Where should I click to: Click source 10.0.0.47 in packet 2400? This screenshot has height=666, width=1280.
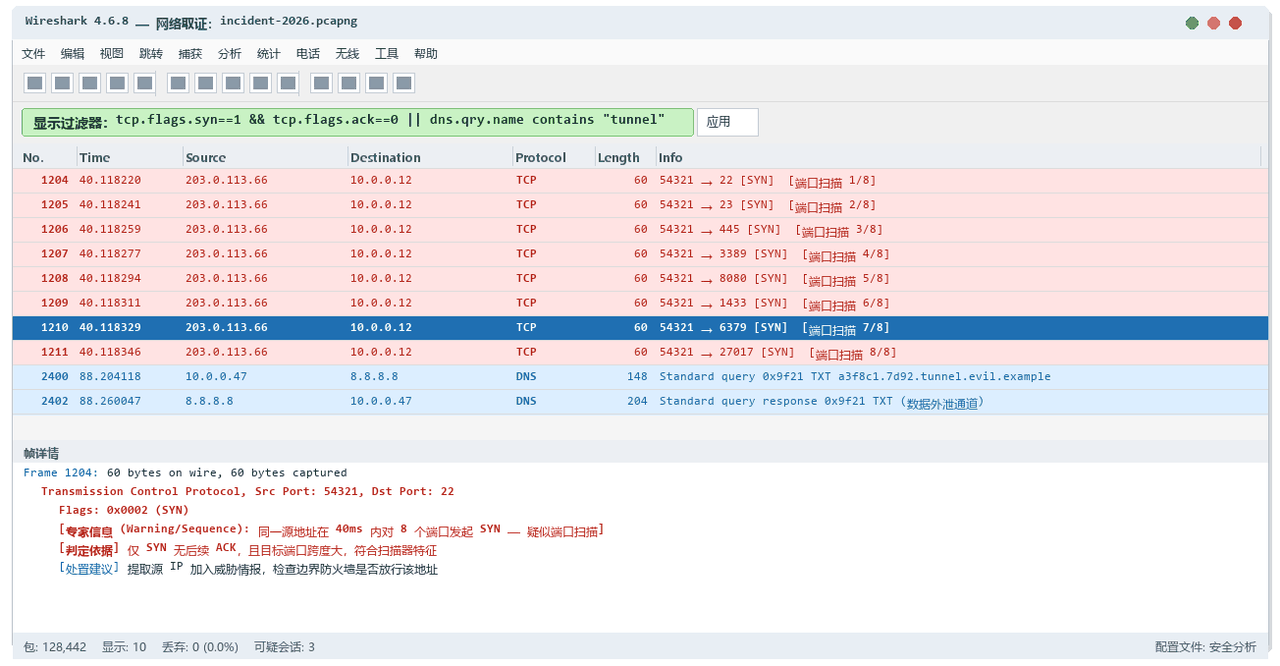coord(216,376)
